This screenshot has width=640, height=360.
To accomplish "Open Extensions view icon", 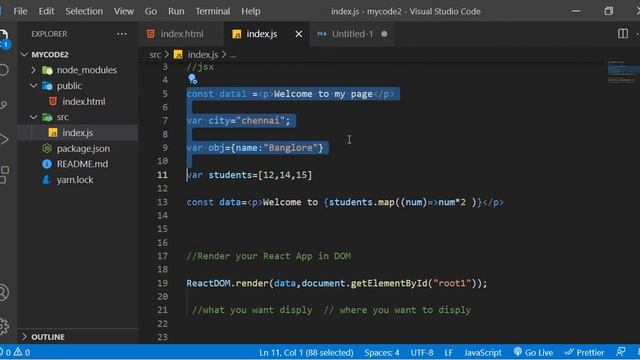I will coord(4,174).
